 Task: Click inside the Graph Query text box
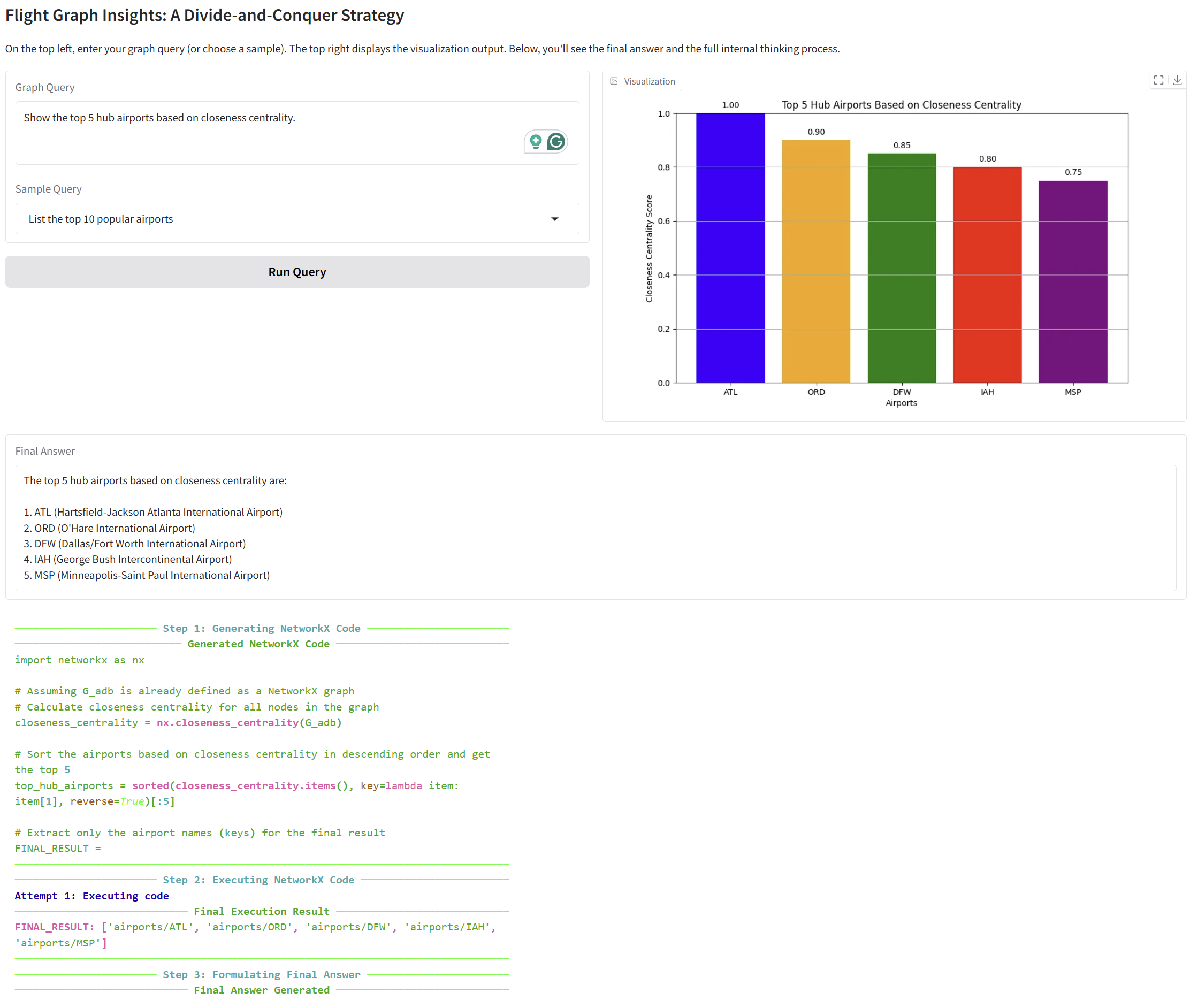269,133
